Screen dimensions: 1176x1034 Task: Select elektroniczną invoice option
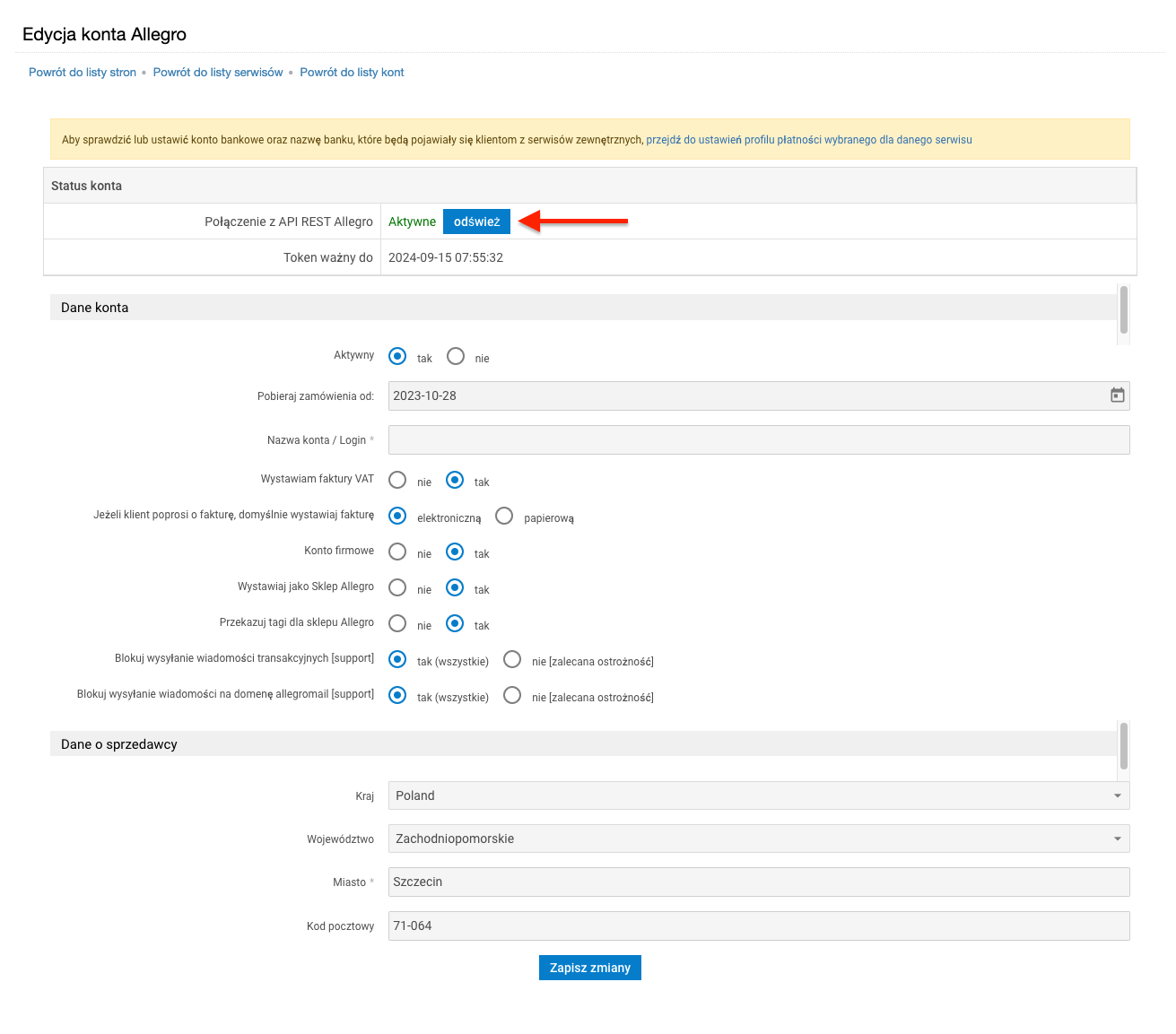coord(397,516)
